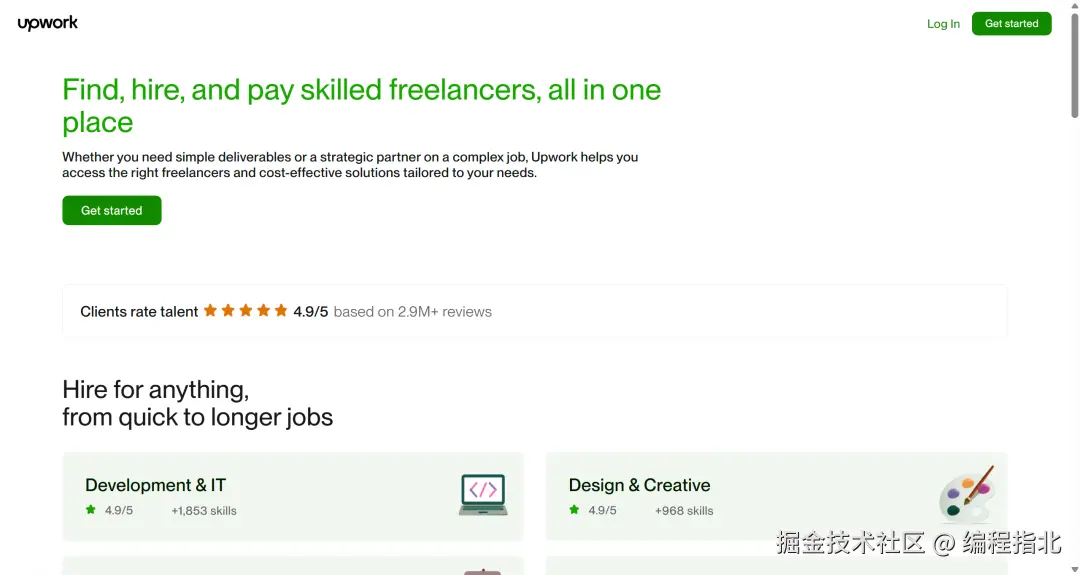
Task: Click the first orange rating star
Action: [210, 311]
